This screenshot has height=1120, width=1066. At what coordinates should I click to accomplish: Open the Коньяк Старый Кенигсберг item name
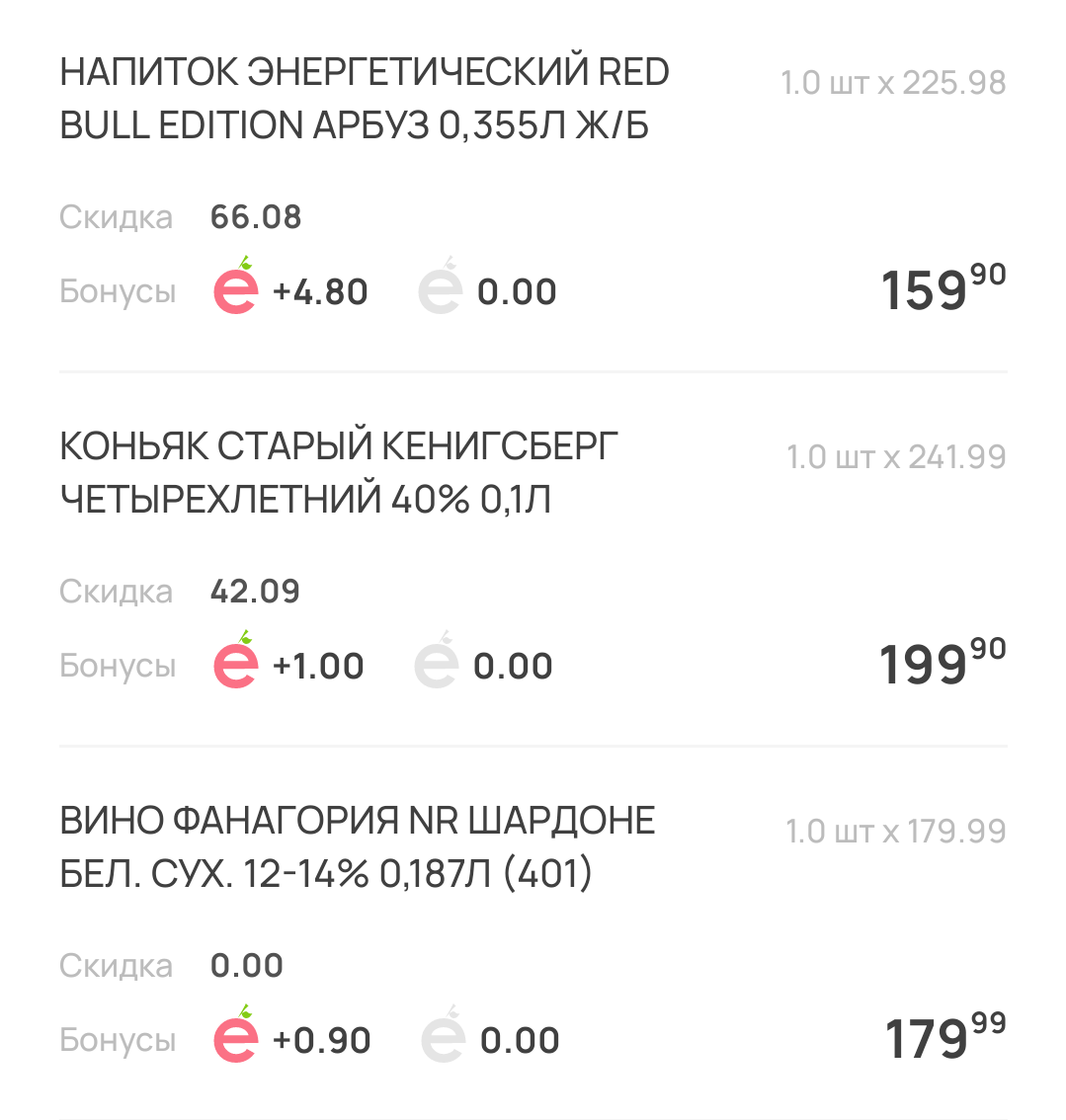coord(339,473)
